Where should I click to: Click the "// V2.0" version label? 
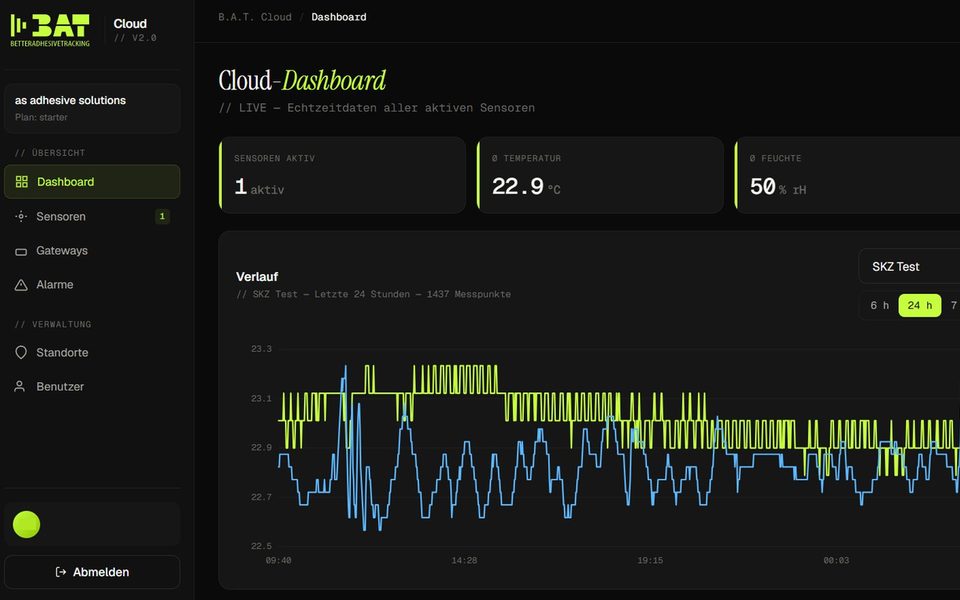(135, 38)
